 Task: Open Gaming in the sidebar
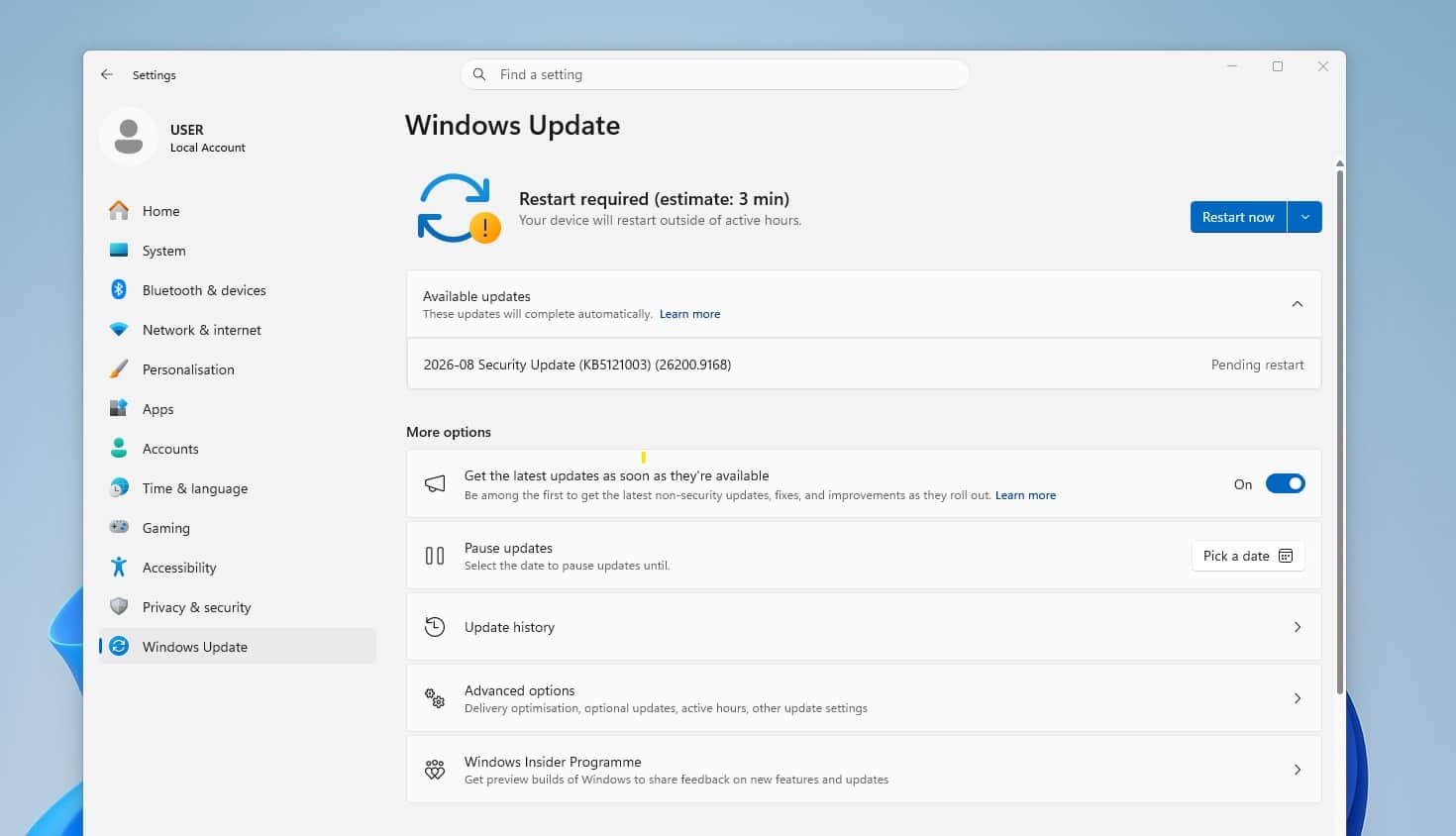[x=238, y=528]
